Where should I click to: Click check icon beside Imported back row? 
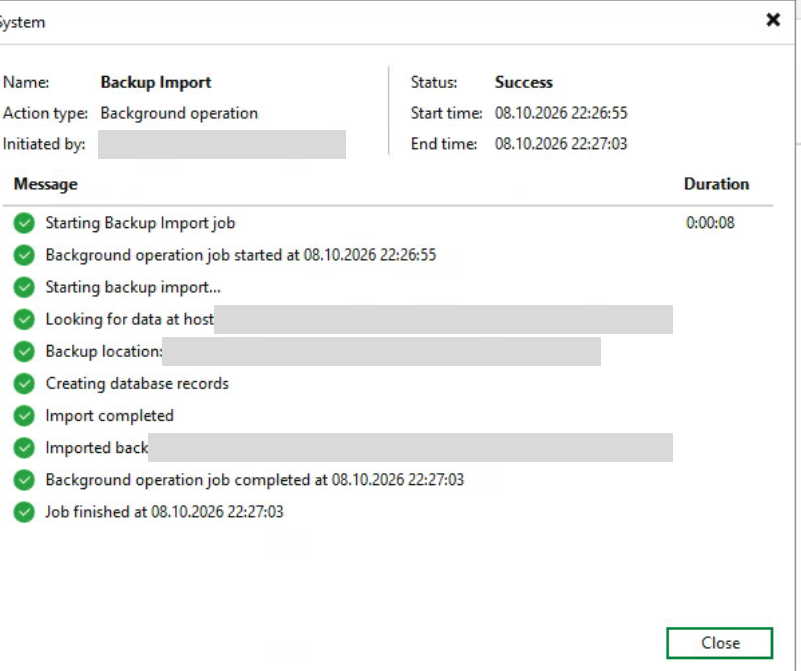(24, 448)
